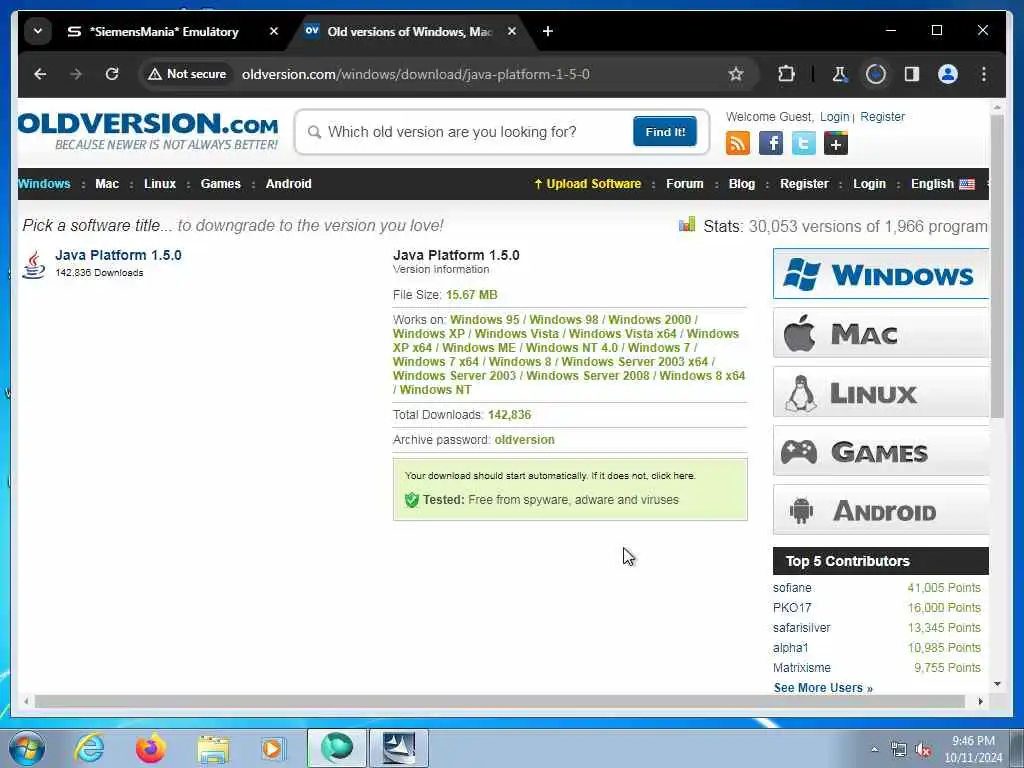Click the browser back arrow
This screenshot has width=1024, height=768.
40,74
